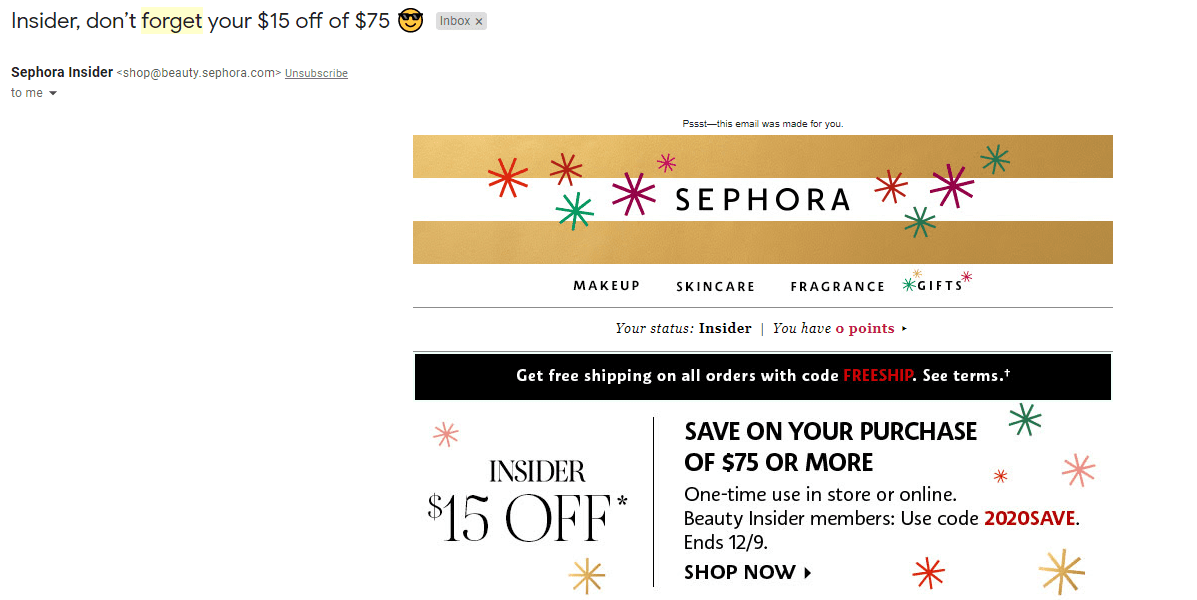Open the Gifts section
Screen dimensions: 1197x600
pos(939,285)
